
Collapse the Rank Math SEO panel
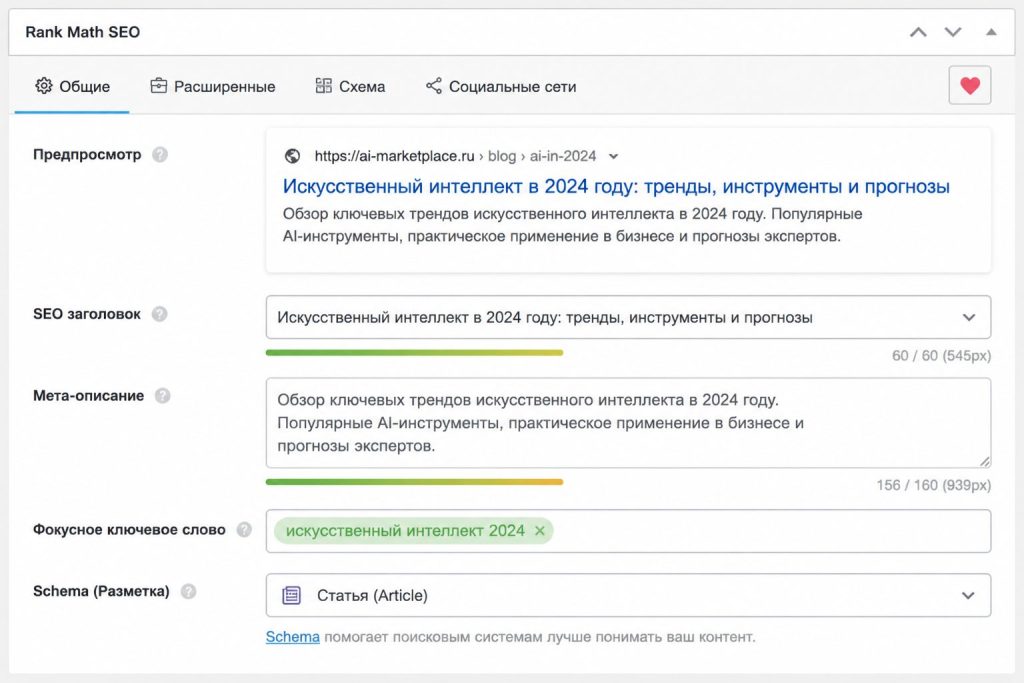[x=991, y=32]
